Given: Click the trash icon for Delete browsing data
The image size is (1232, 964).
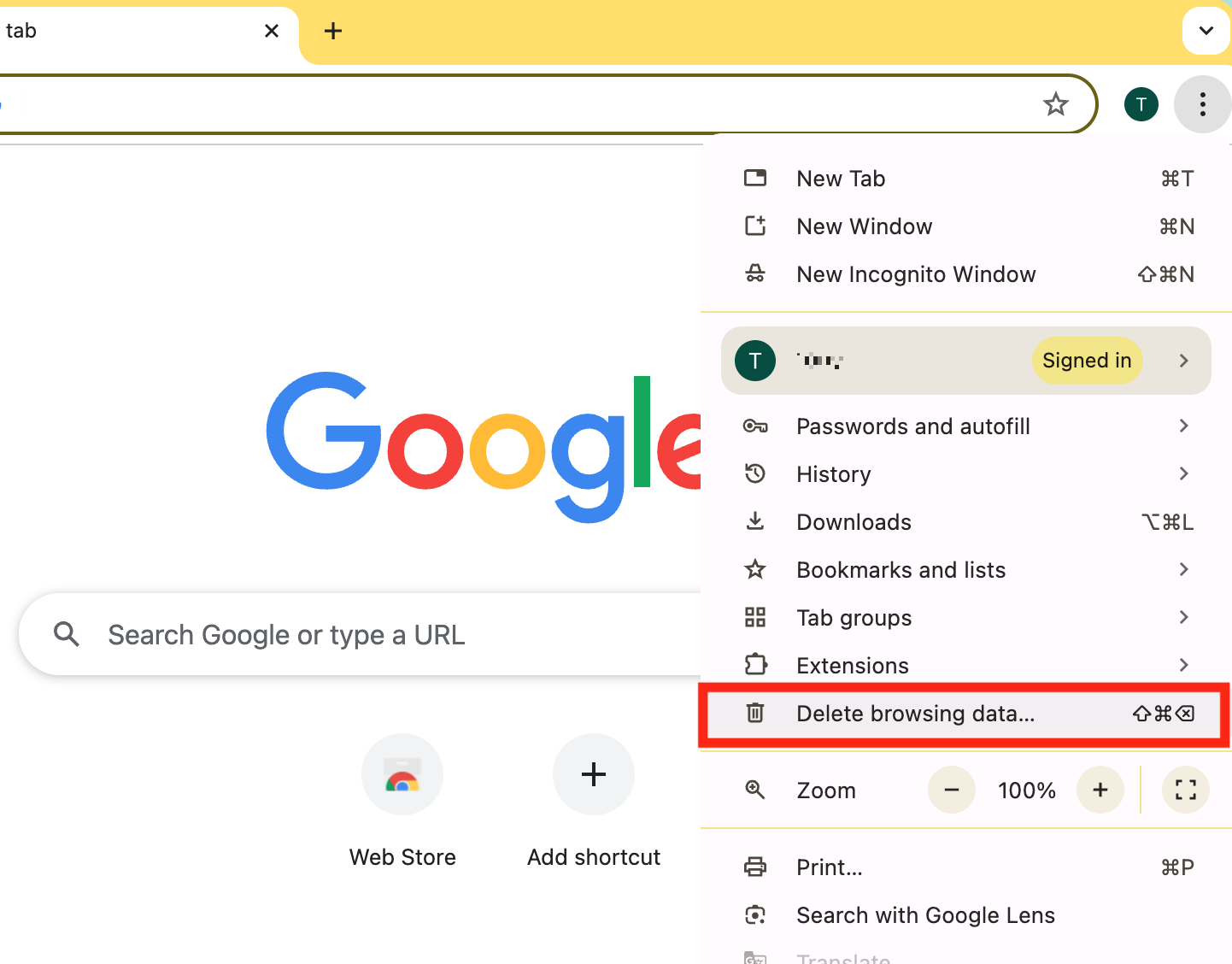Looking at the screenshot, I should (755, 714).
